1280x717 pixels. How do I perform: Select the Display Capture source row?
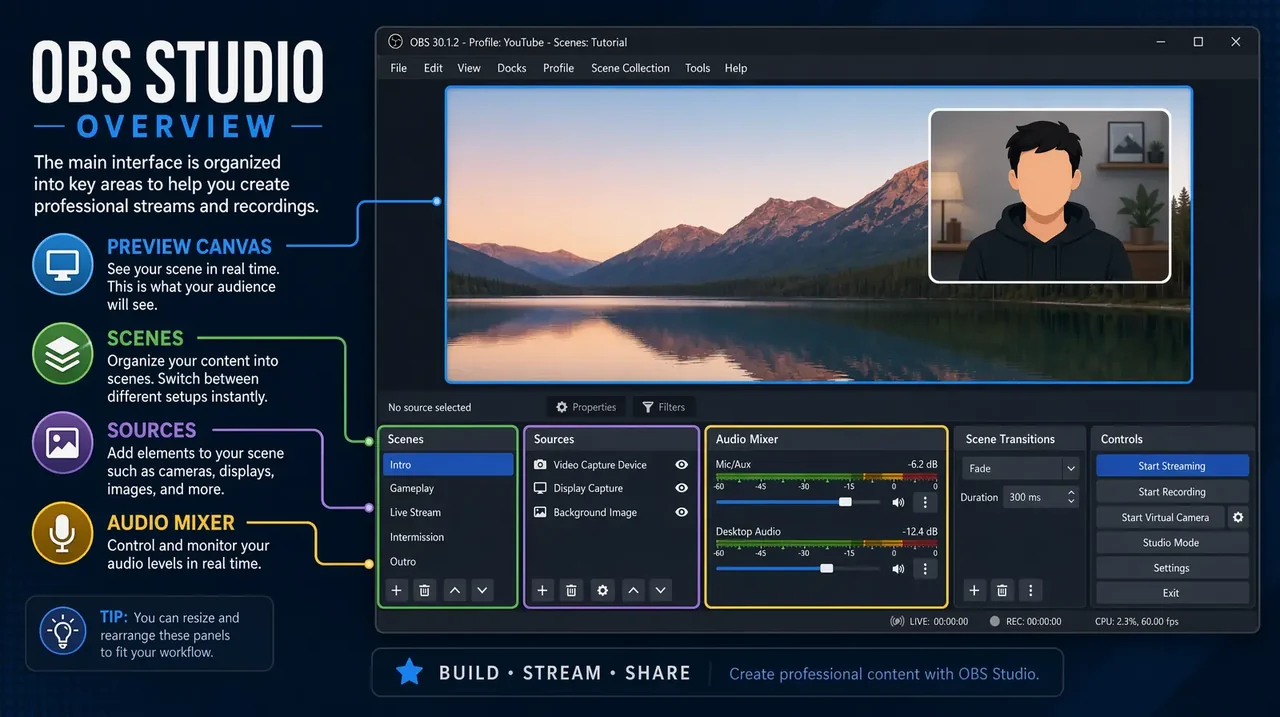tap(611, 488)
